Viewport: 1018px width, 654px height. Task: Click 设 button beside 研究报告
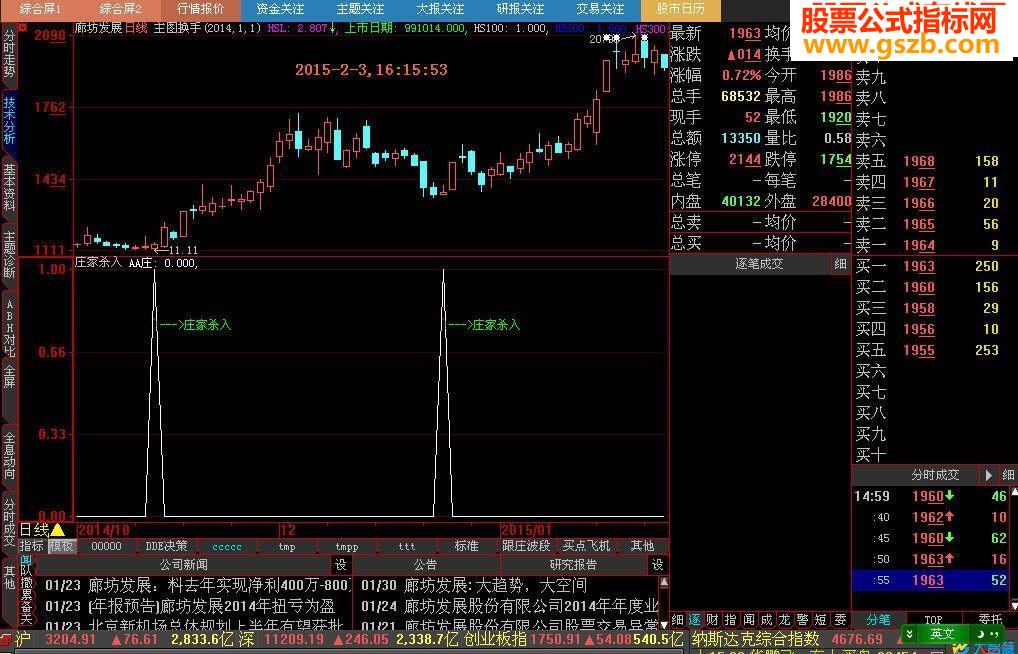click(x=658, y=564)
